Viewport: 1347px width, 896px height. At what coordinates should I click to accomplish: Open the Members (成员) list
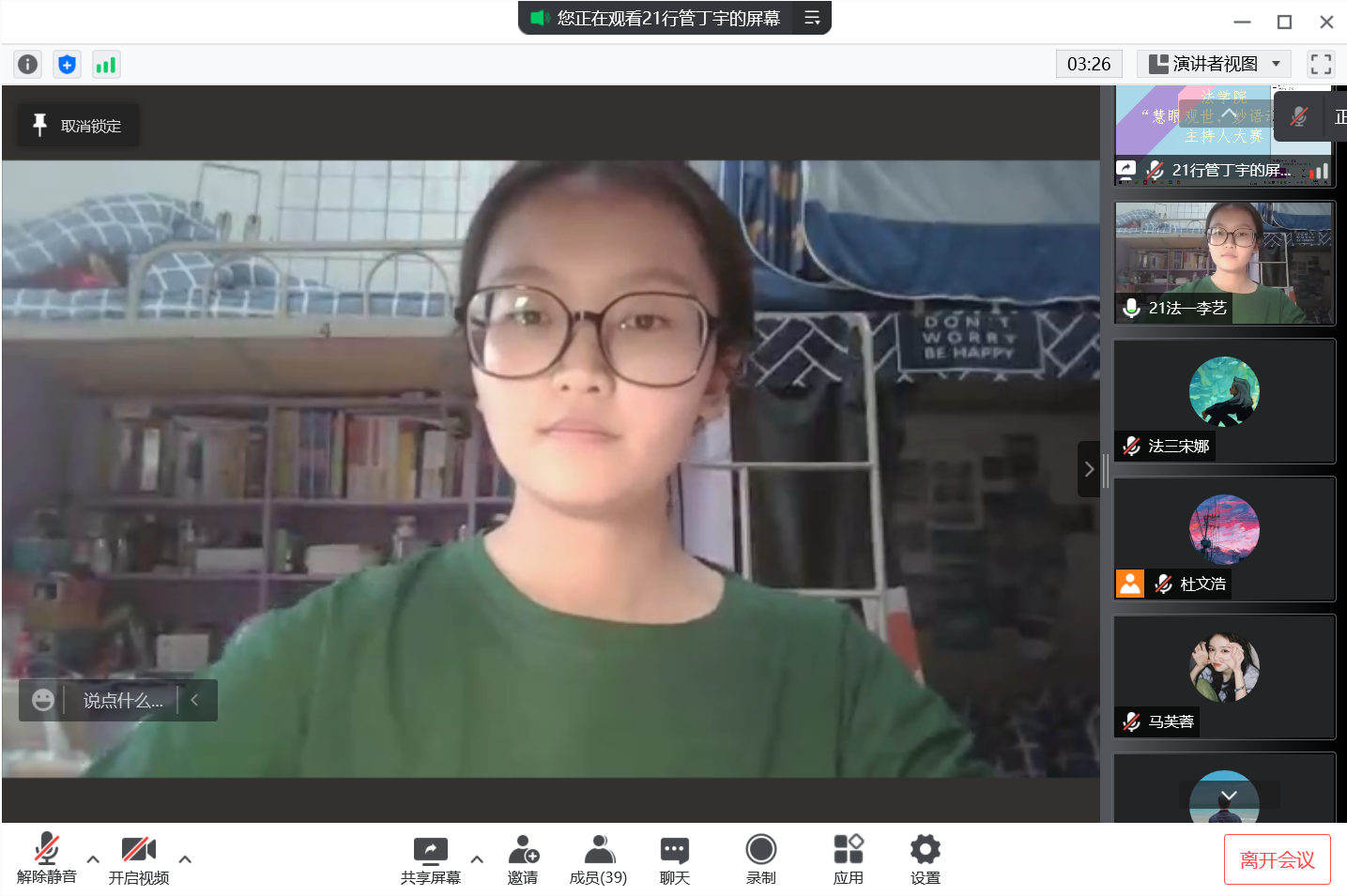[598, 859]
